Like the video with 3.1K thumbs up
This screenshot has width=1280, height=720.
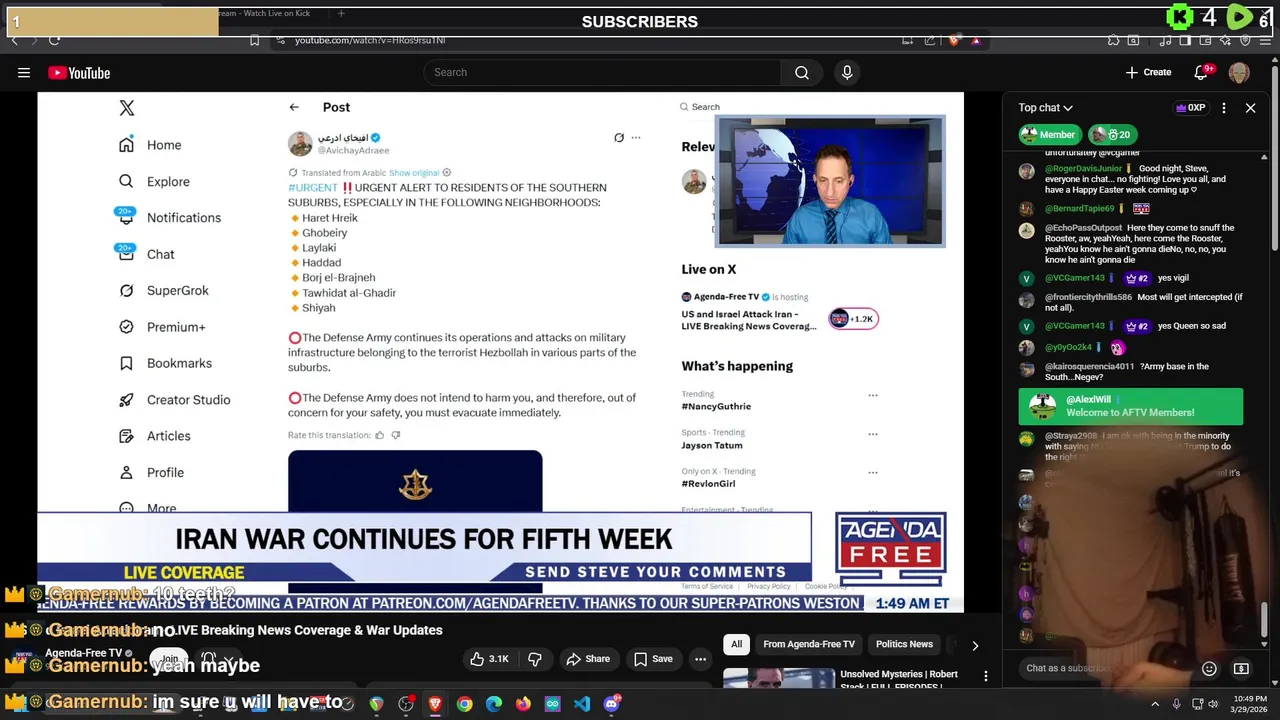coord(490,659)
